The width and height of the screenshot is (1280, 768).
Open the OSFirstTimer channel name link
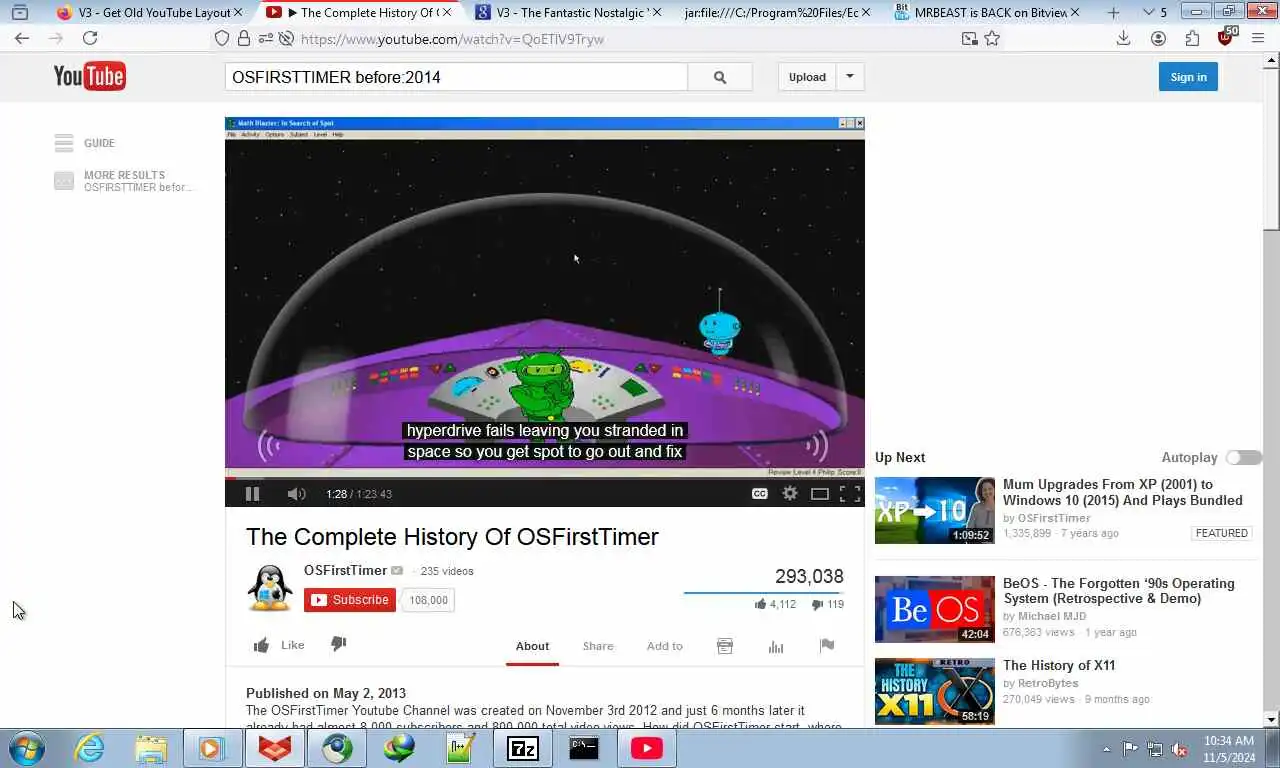[345, 570]
